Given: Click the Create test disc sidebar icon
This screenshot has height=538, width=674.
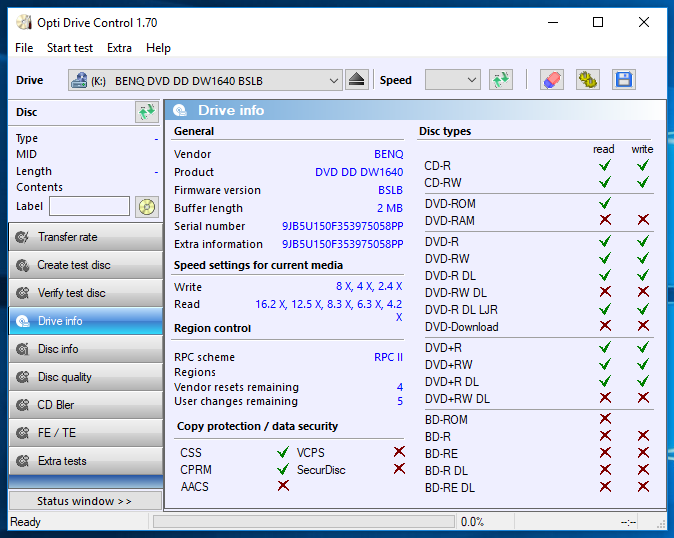Looking at the screenshot, I should pyautogui.click(x=22, y=265).
